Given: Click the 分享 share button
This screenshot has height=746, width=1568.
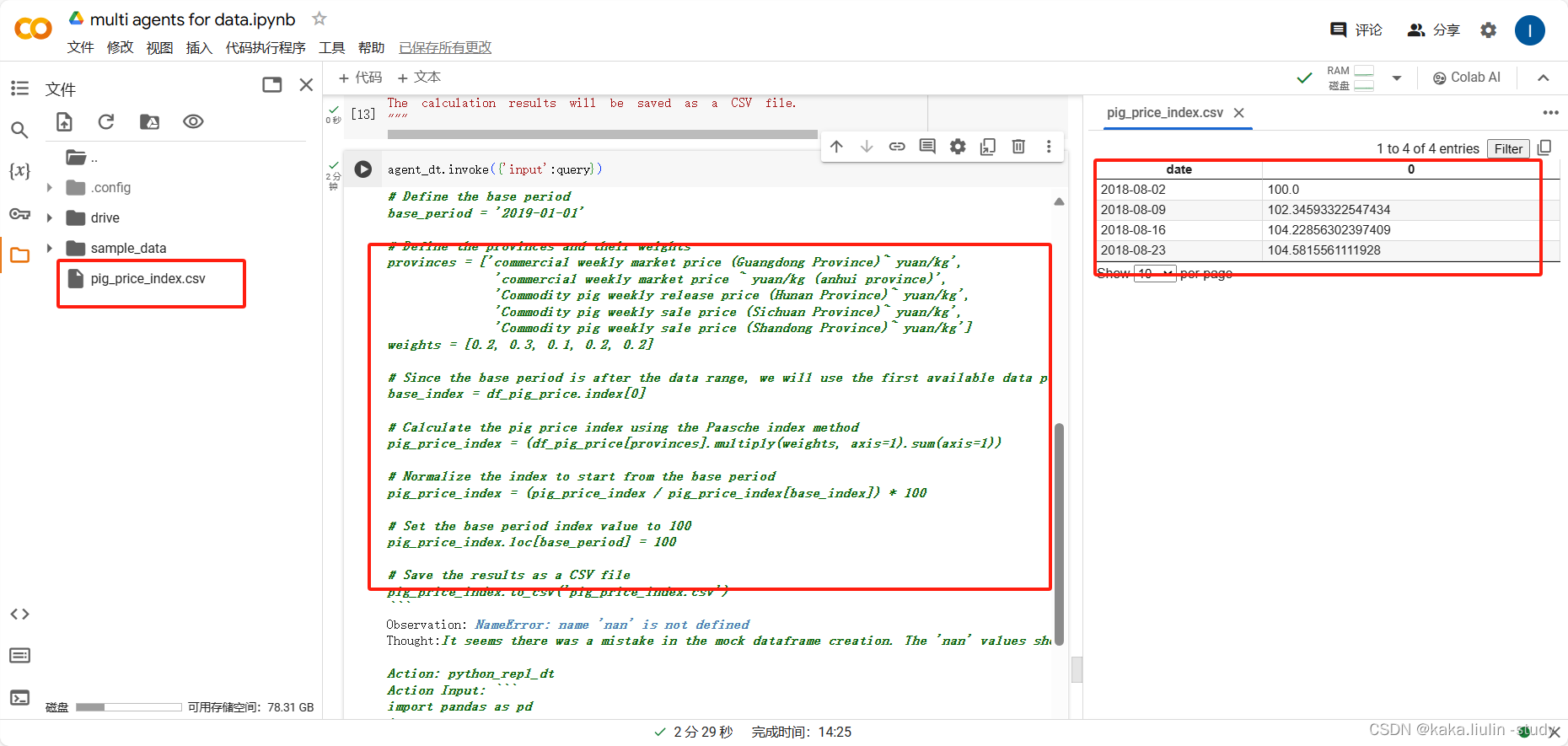Looking at the screenshot, I should [x=1434, y=30].
